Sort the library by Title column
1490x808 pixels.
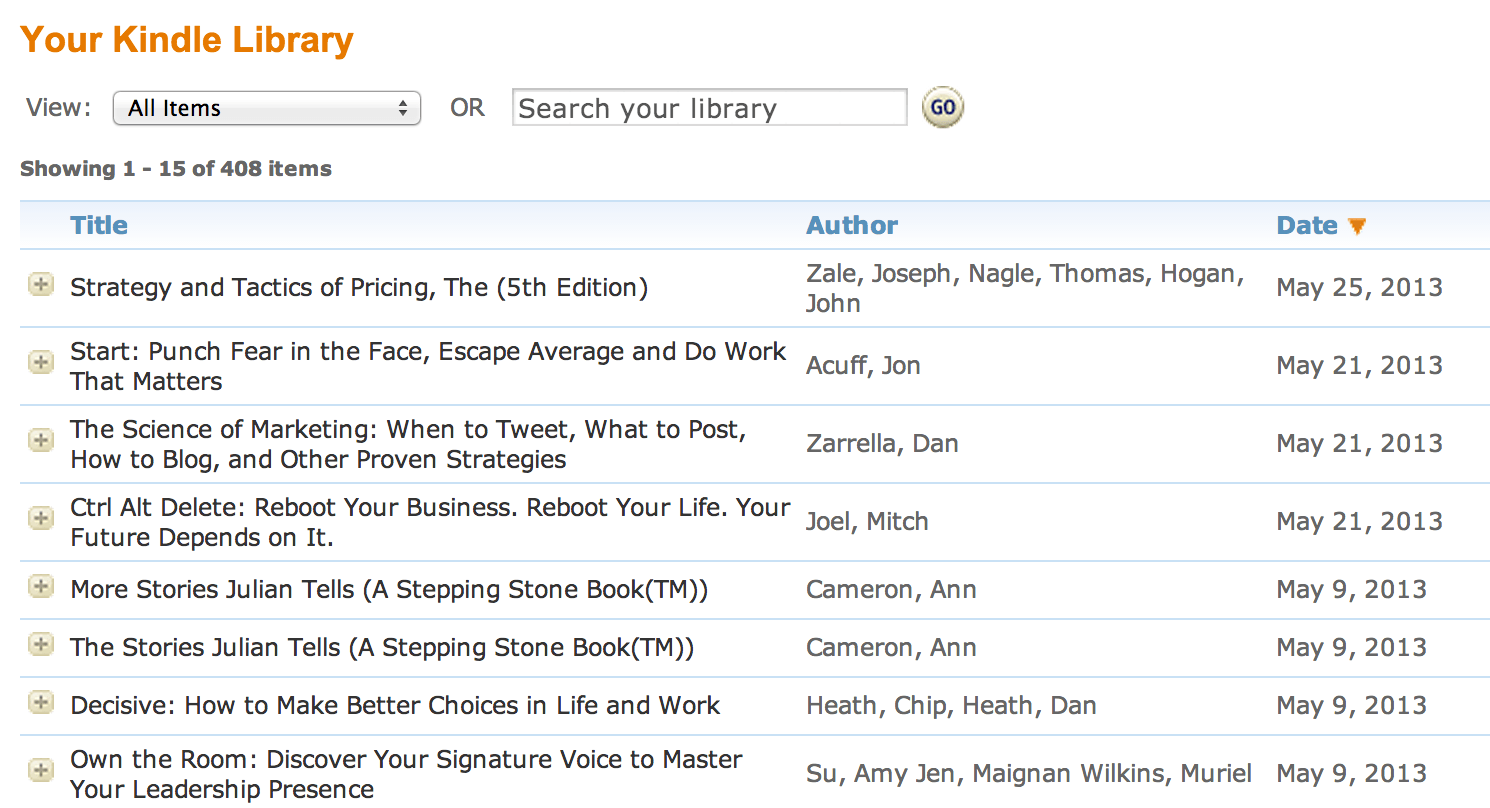click(99, 225)
